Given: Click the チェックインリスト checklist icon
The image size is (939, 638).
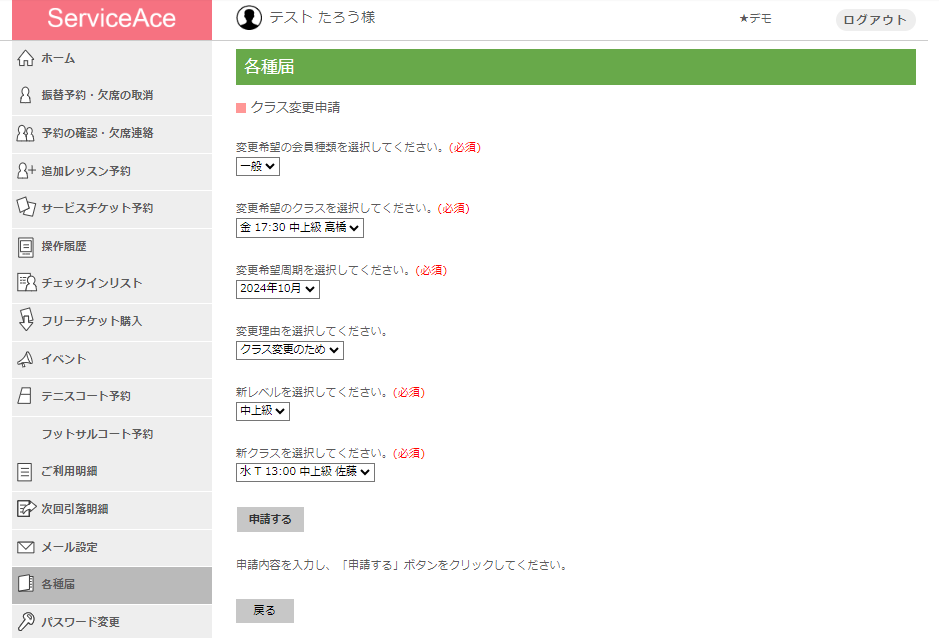Looking at the screenshot, I should tap(26, 283).
